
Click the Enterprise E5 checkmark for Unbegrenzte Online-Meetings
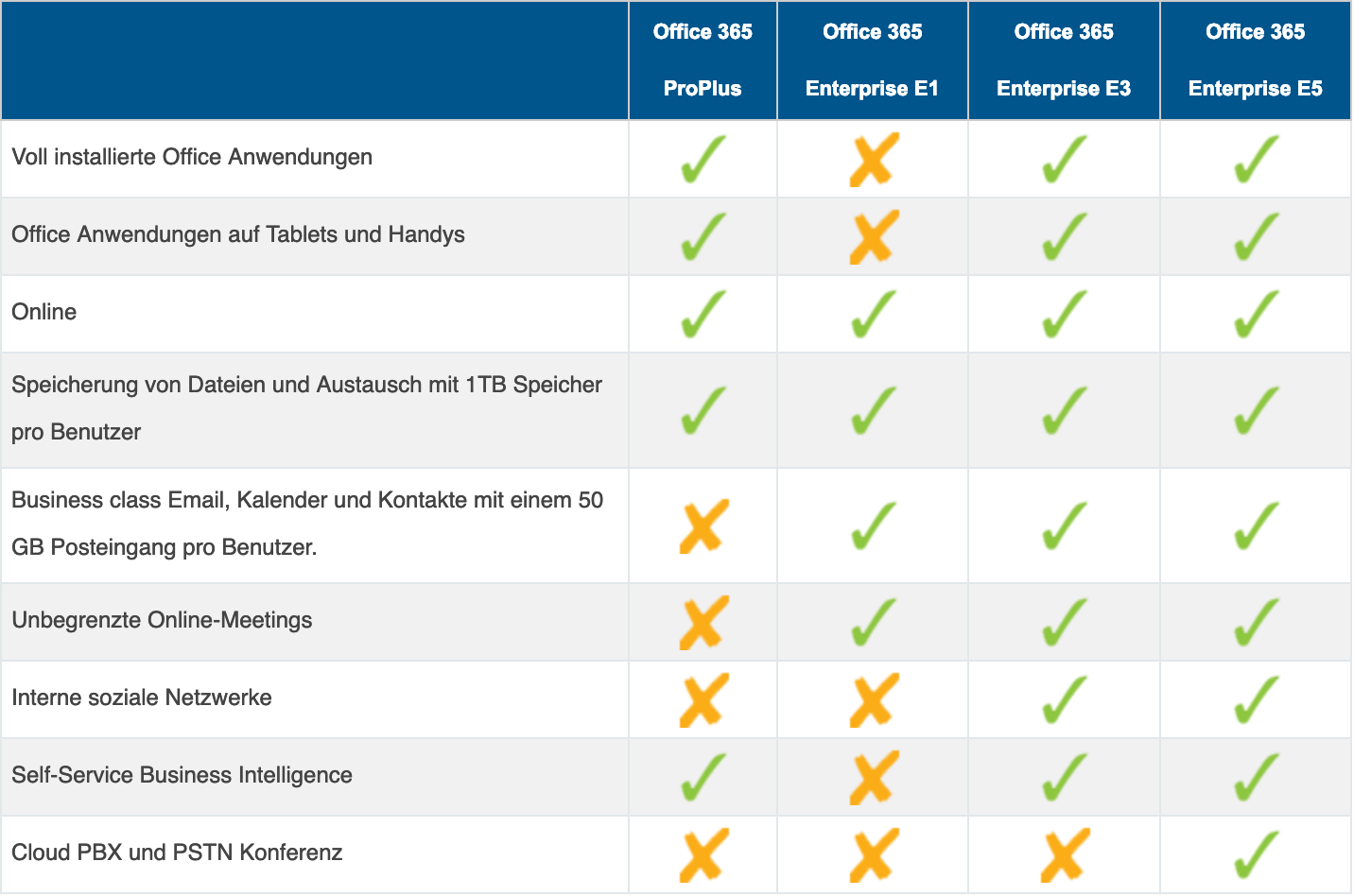(x=1257, y=622)
